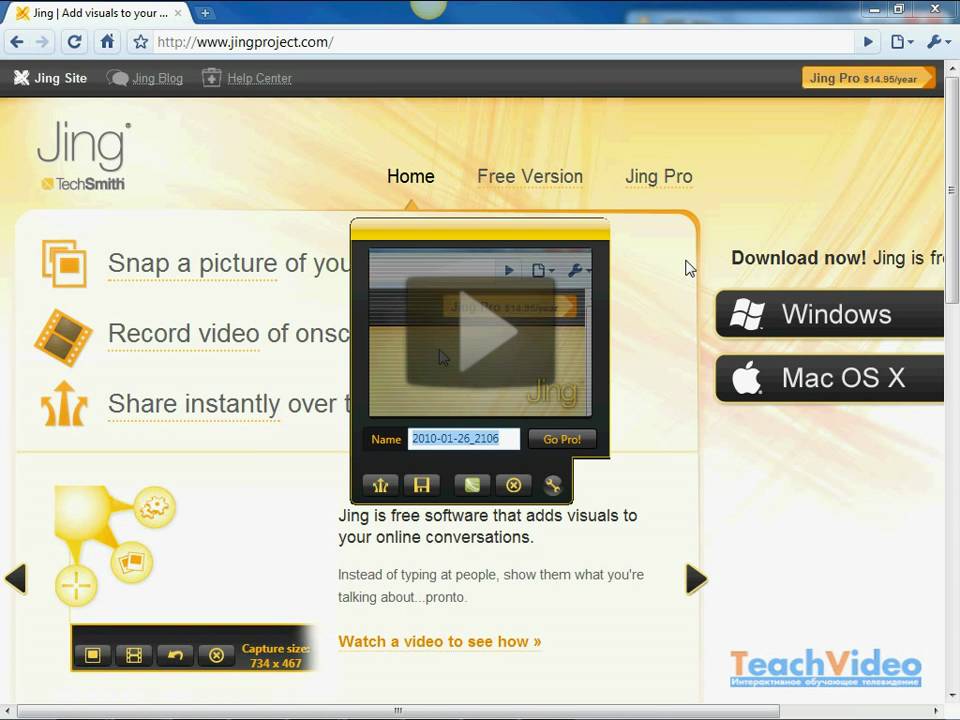The image size is (960, 720).
Task: Save capture with floppy disk icon
Action: pyautogui.click(x=422, y=486)
